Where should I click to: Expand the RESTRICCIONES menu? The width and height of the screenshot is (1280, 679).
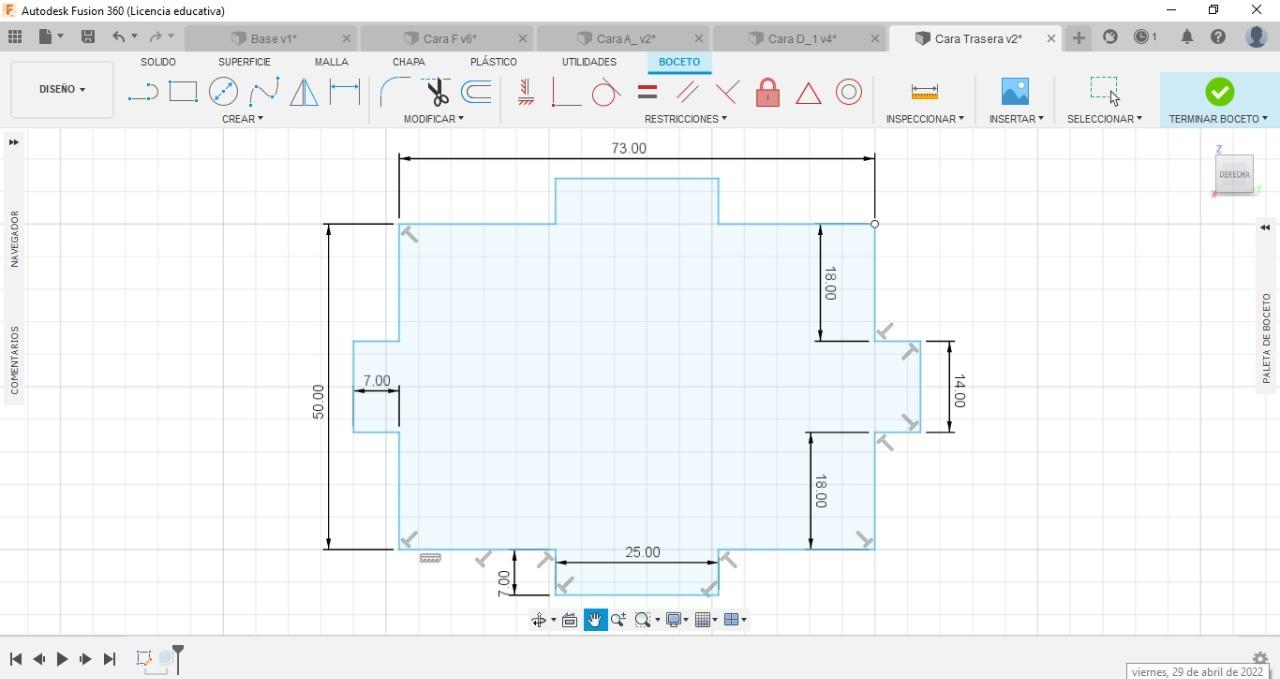pyautogui.click(x=686, y=119)
